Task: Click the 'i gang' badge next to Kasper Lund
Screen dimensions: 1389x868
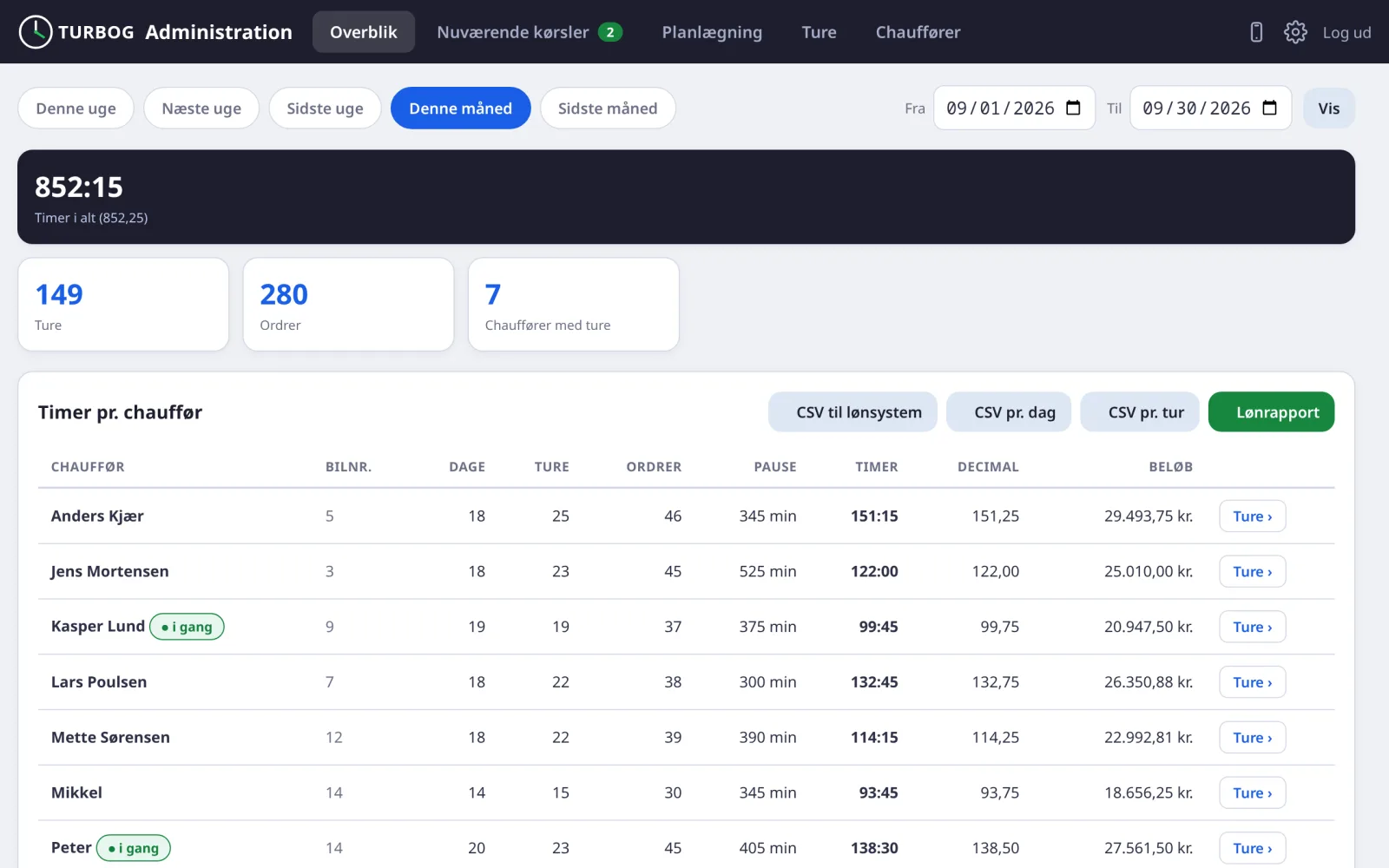Action: click(187, 627)
